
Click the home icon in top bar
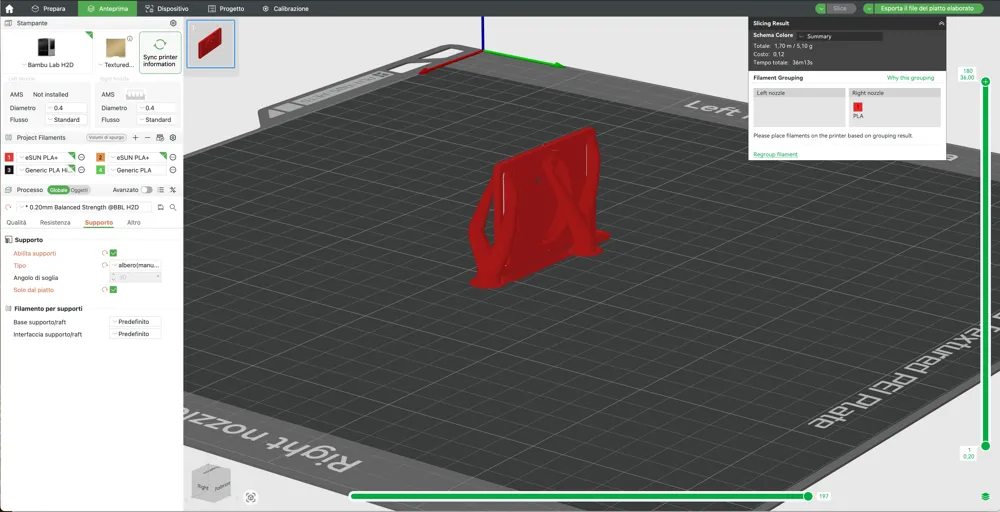[x=9, y=8]
